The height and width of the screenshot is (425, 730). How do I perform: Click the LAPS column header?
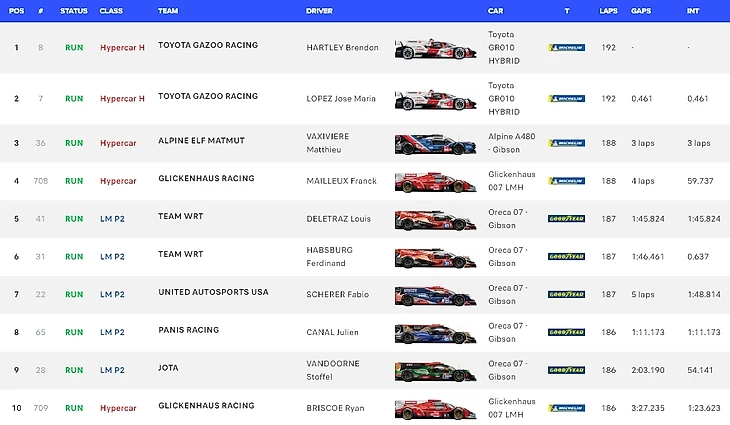pyautogui.click(x=608, y=11)
